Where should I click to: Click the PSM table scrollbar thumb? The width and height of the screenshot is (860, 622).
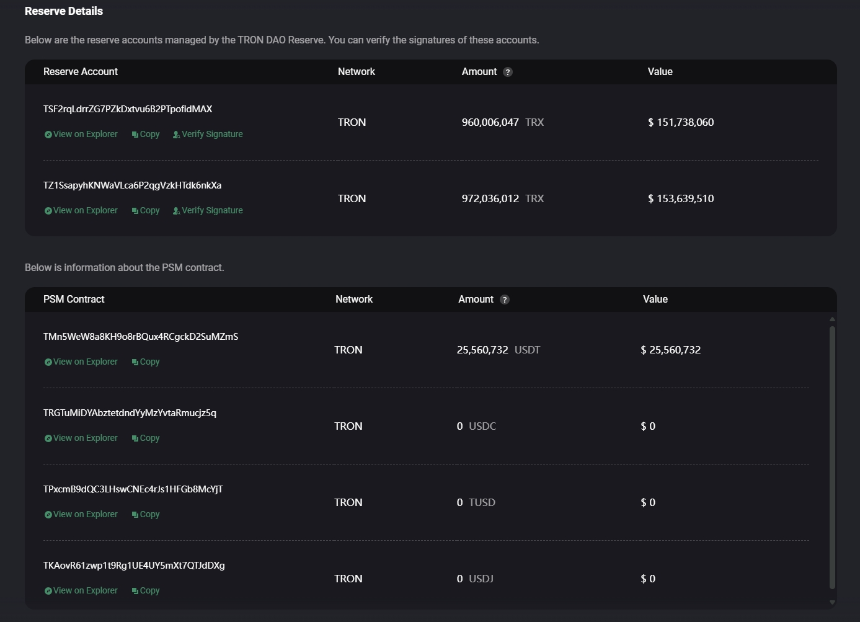pyautogui.click(x=832, y=457)
